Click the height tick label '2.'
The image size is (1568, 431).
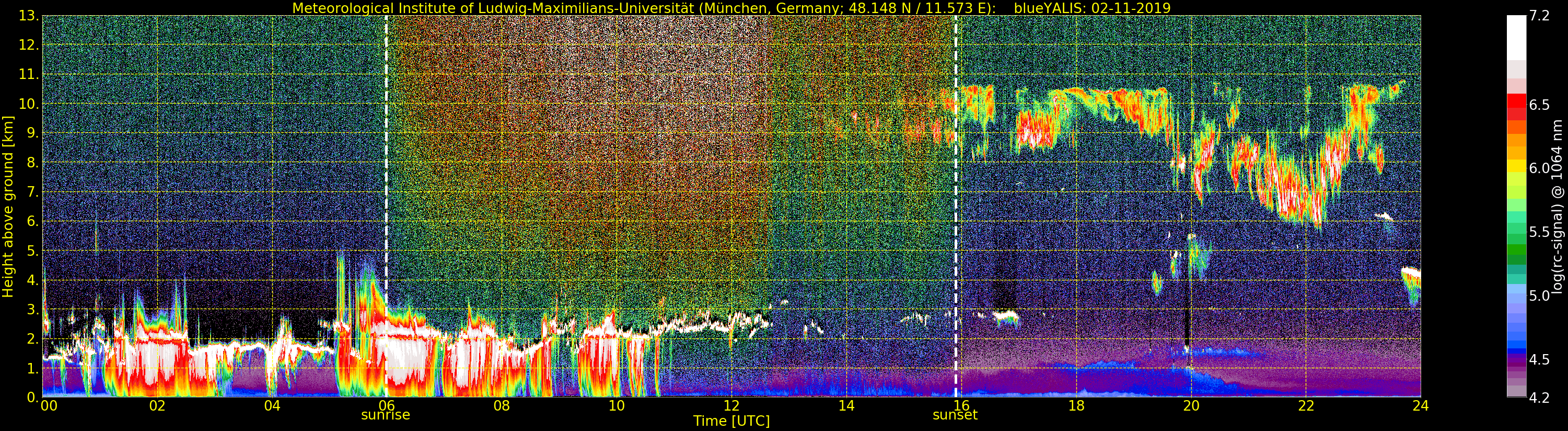click(x=33, y=338)
